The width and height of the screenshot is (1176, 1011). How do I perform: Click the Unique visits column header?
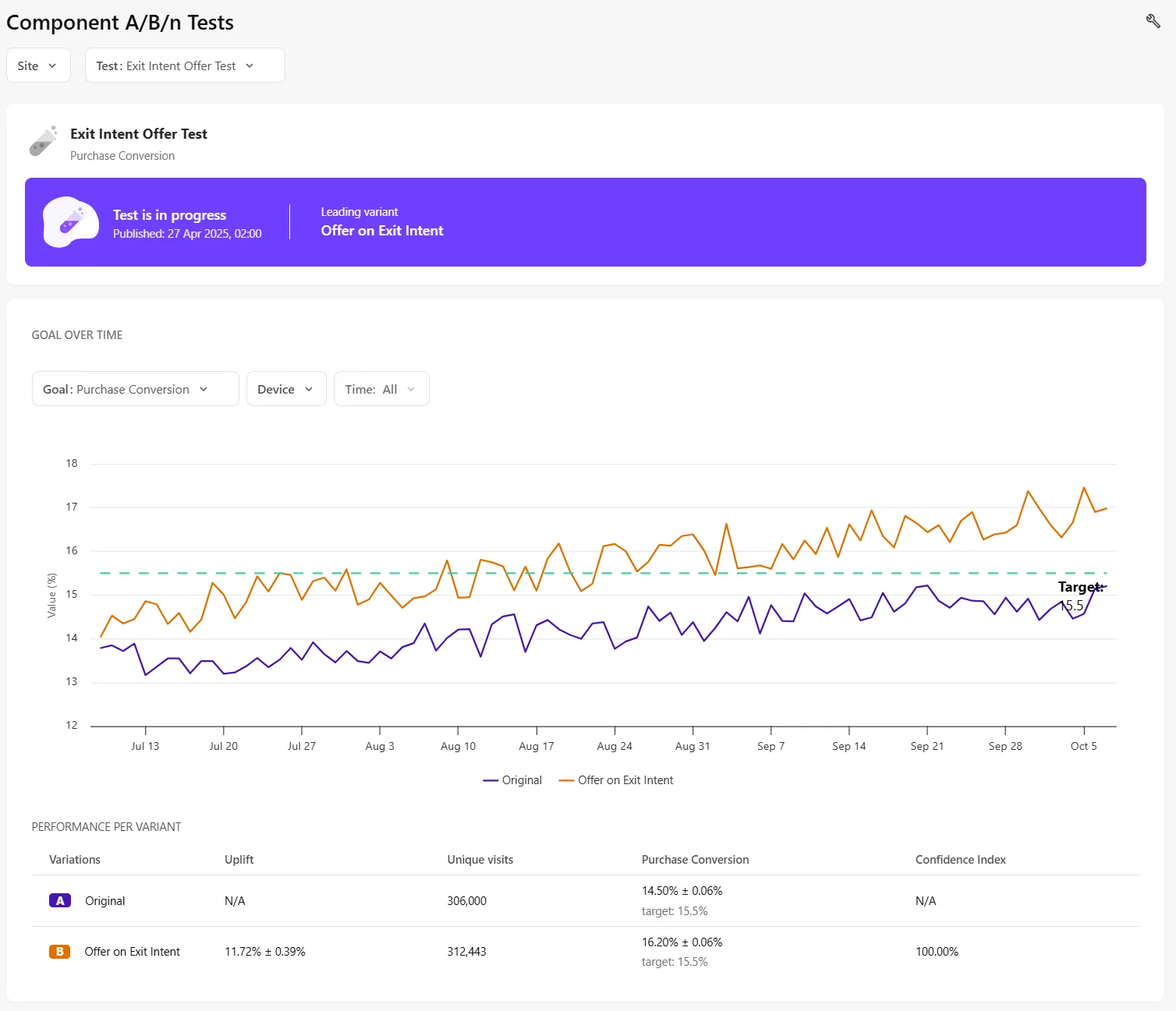480,859
